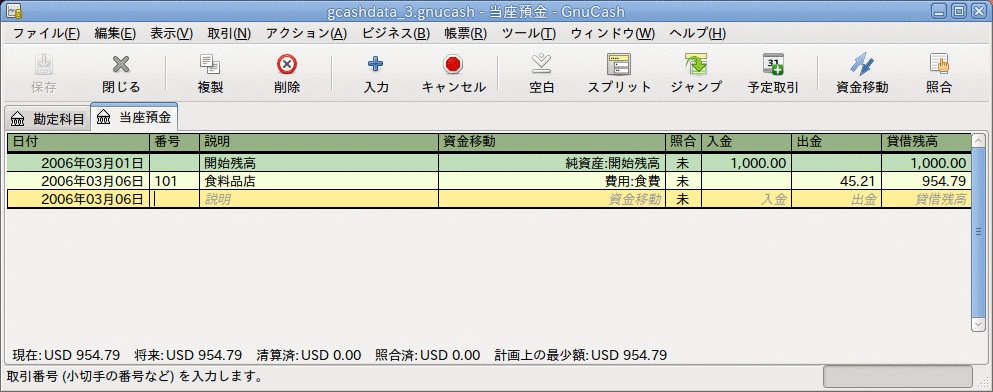This screenshot has height=392, width=993.
Task: Click the blank row 資金移動 field
Action: (x=552, y=199)
